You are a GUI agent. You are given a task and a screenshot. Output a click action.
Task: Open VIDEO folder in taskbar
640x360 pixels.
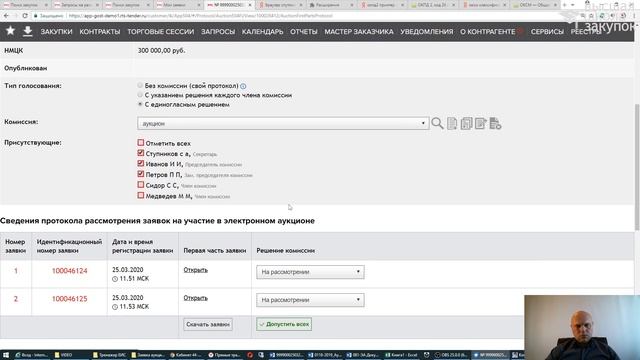point(64,355)
